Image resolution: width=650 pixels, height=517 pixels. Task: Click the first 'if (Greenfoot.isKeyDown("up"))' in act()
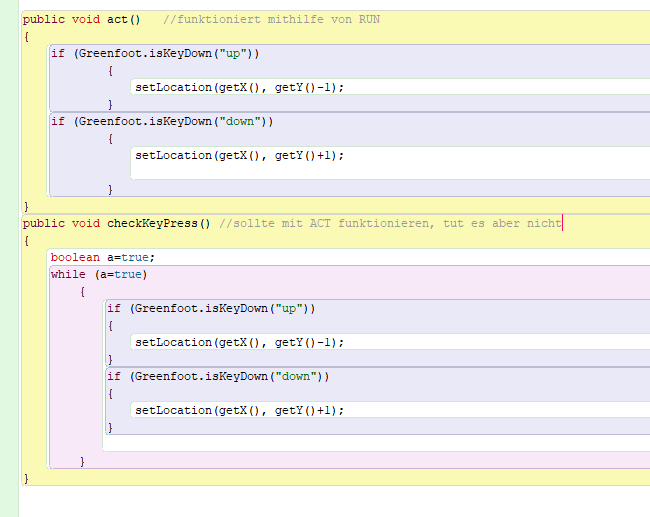click(x=155, y=53)
